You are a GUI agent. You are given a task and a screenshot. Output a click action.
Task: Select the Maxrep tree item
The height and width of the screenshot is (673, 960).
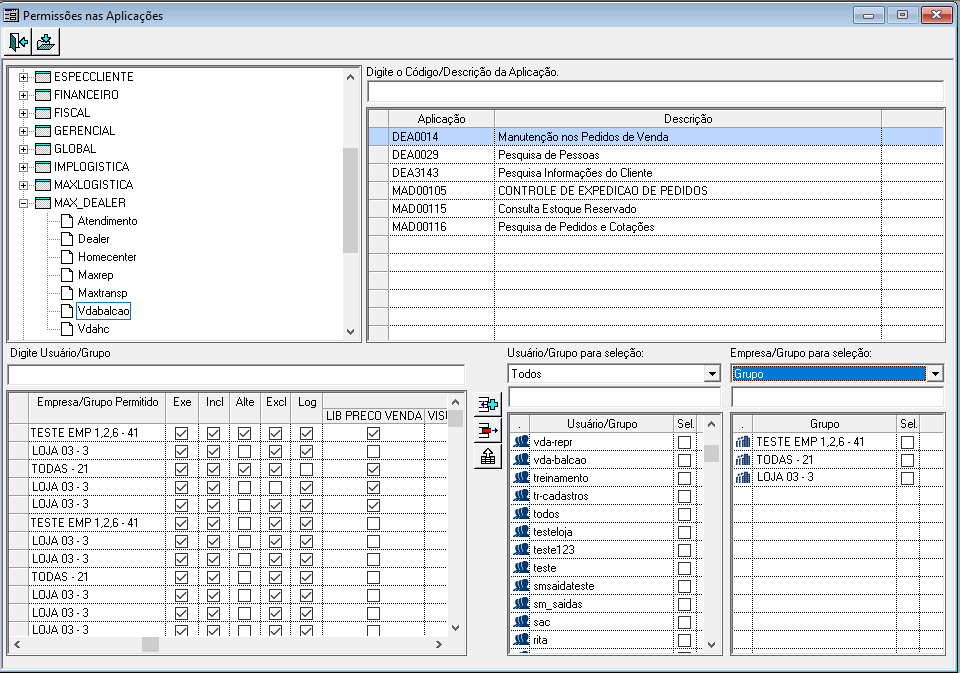point(96,275)
